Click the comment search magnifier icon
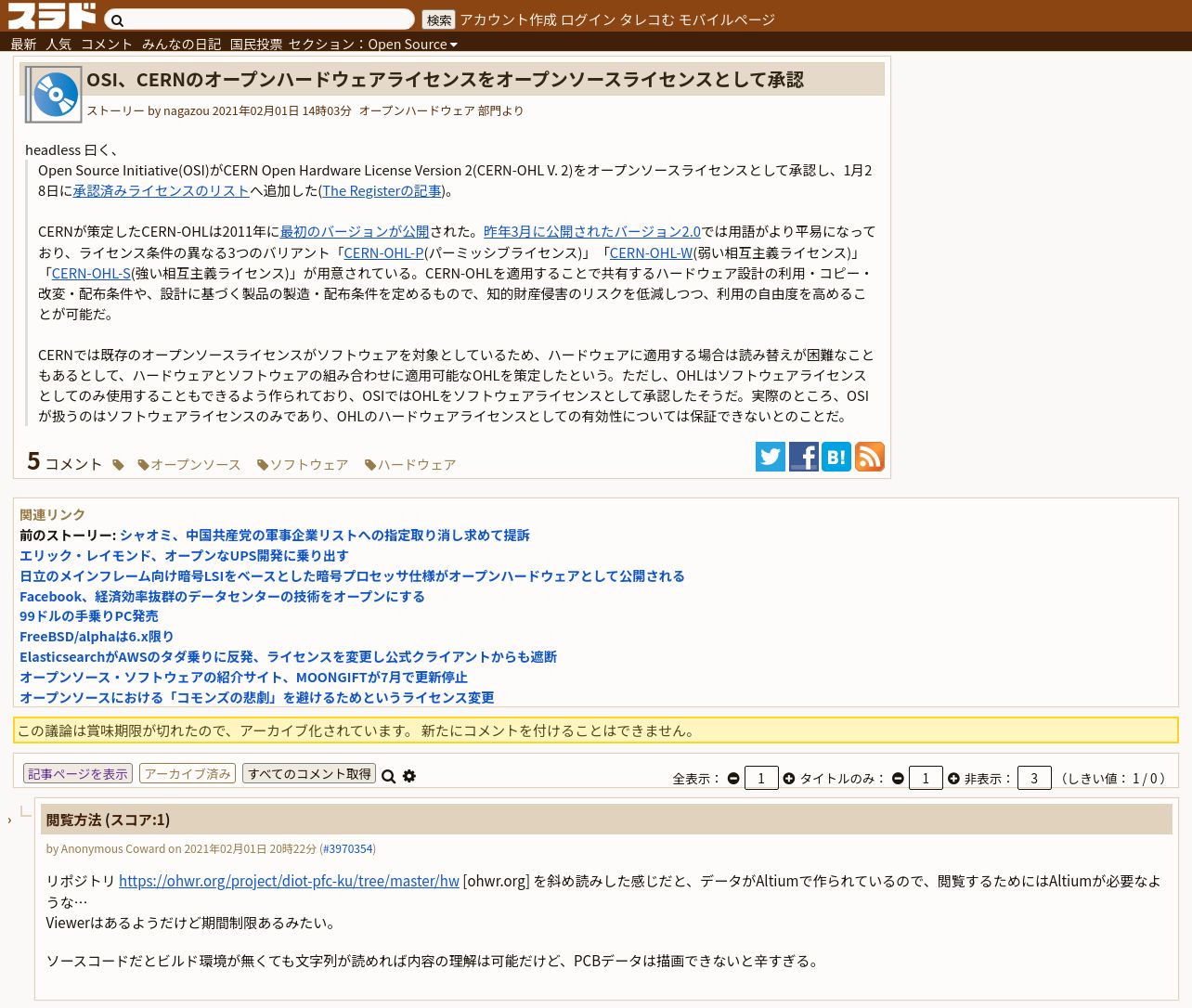The width and height of the screenshot is (1192, 1008). tap(389, 776)
